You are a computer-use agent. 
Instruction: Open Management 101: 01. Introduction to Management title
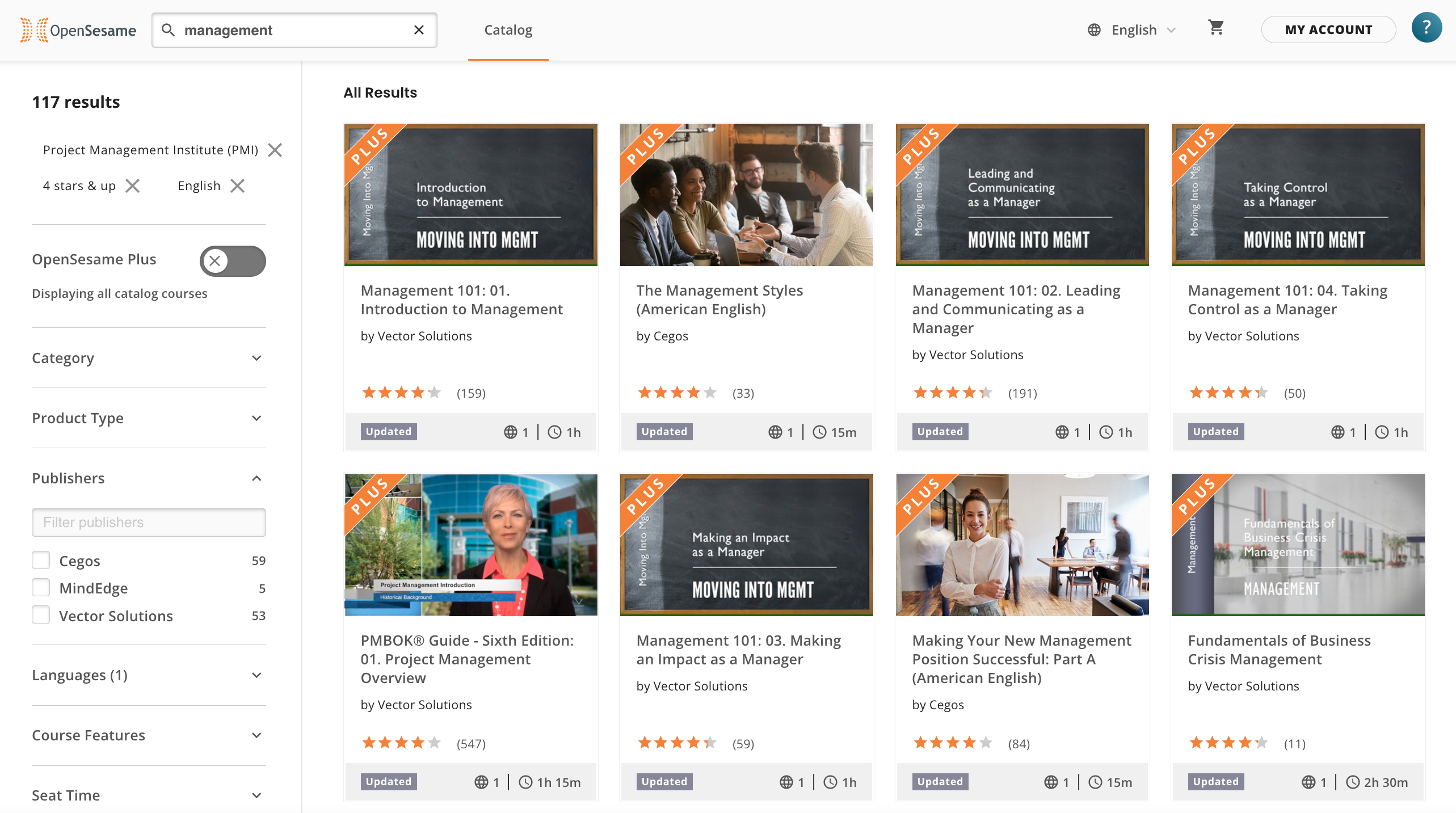461,300
